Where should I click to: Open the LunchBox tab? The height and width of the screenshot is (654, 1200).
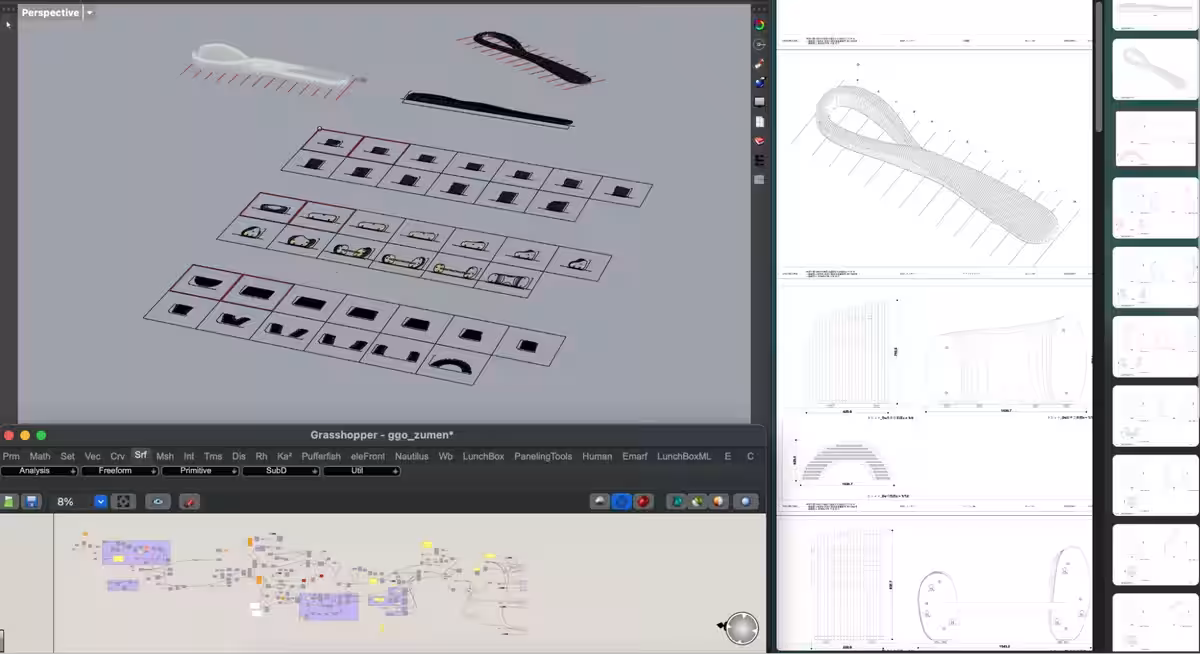tap(483, 456)
